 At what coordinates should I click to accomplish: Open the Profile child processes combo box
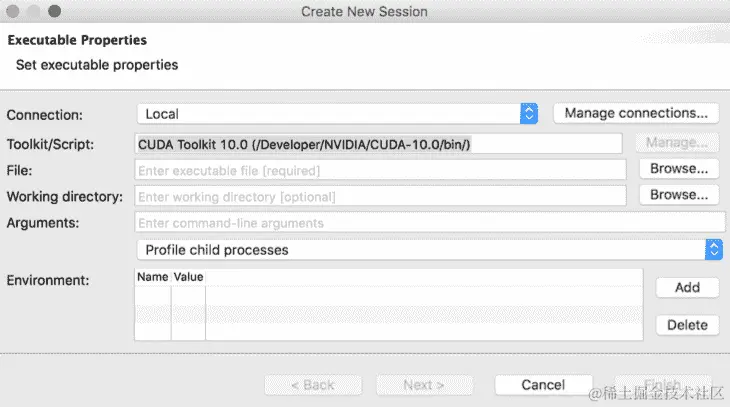(x=430, y=250)
